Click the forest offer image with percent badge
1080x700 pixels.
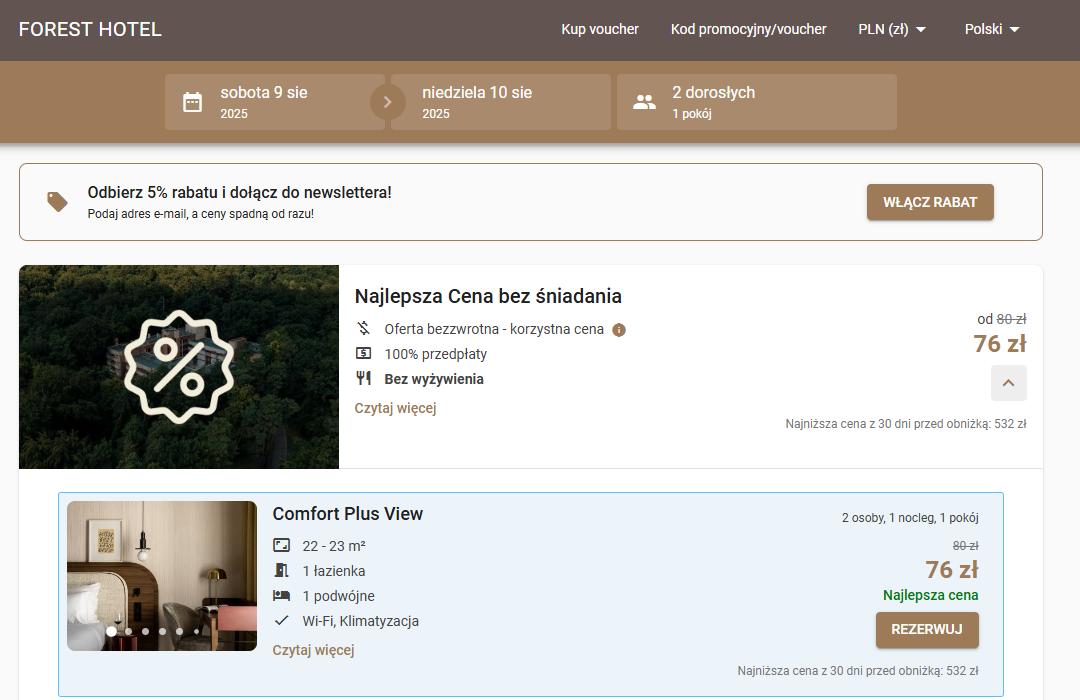click(x=179, y=367)
